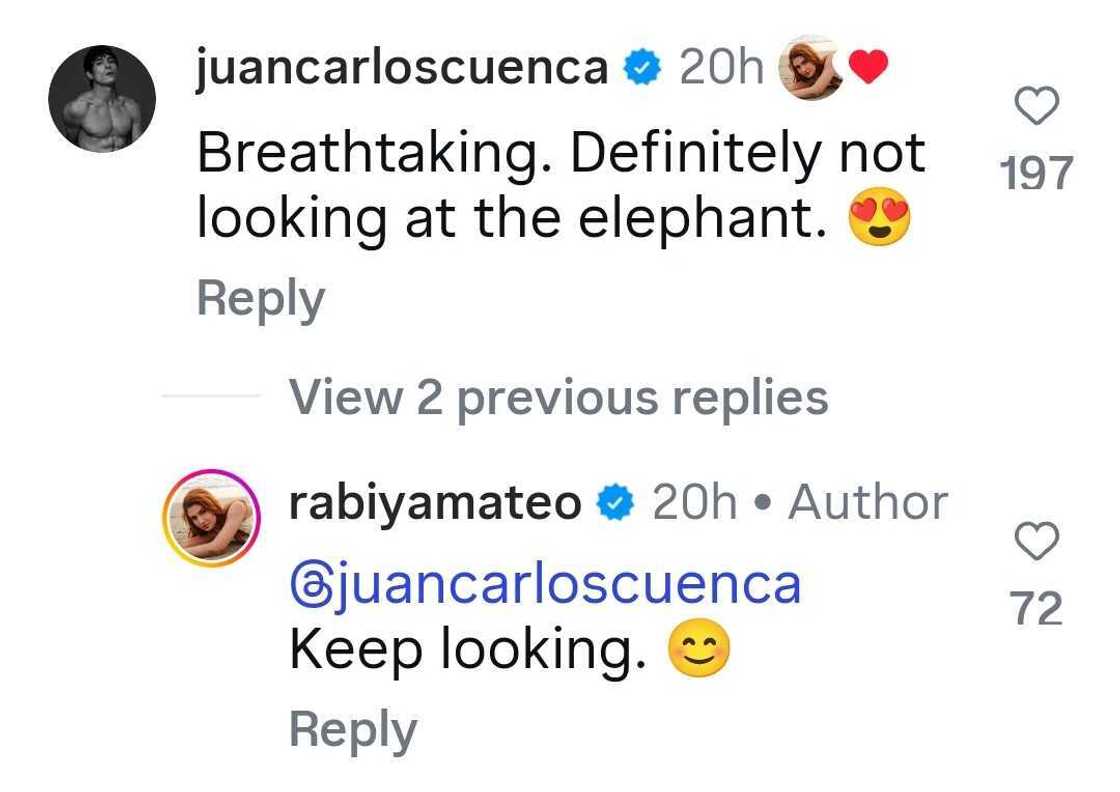Viewport: 1120px width, 792px height.
Task: Click juancarloscuenca's profile picture
Action: pyautogui.click(x=100, y=95)
